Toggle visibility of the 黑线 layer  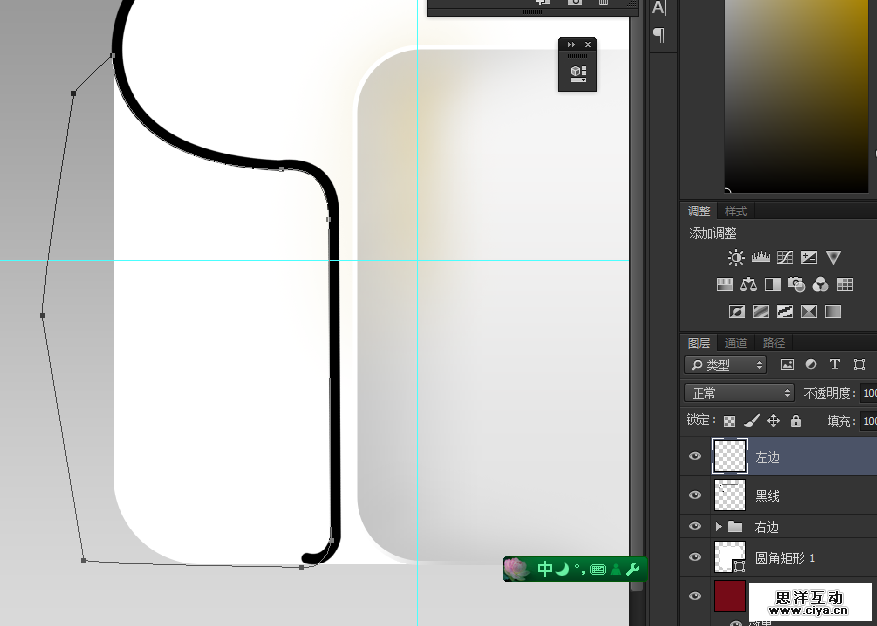[x=695, y=495]
